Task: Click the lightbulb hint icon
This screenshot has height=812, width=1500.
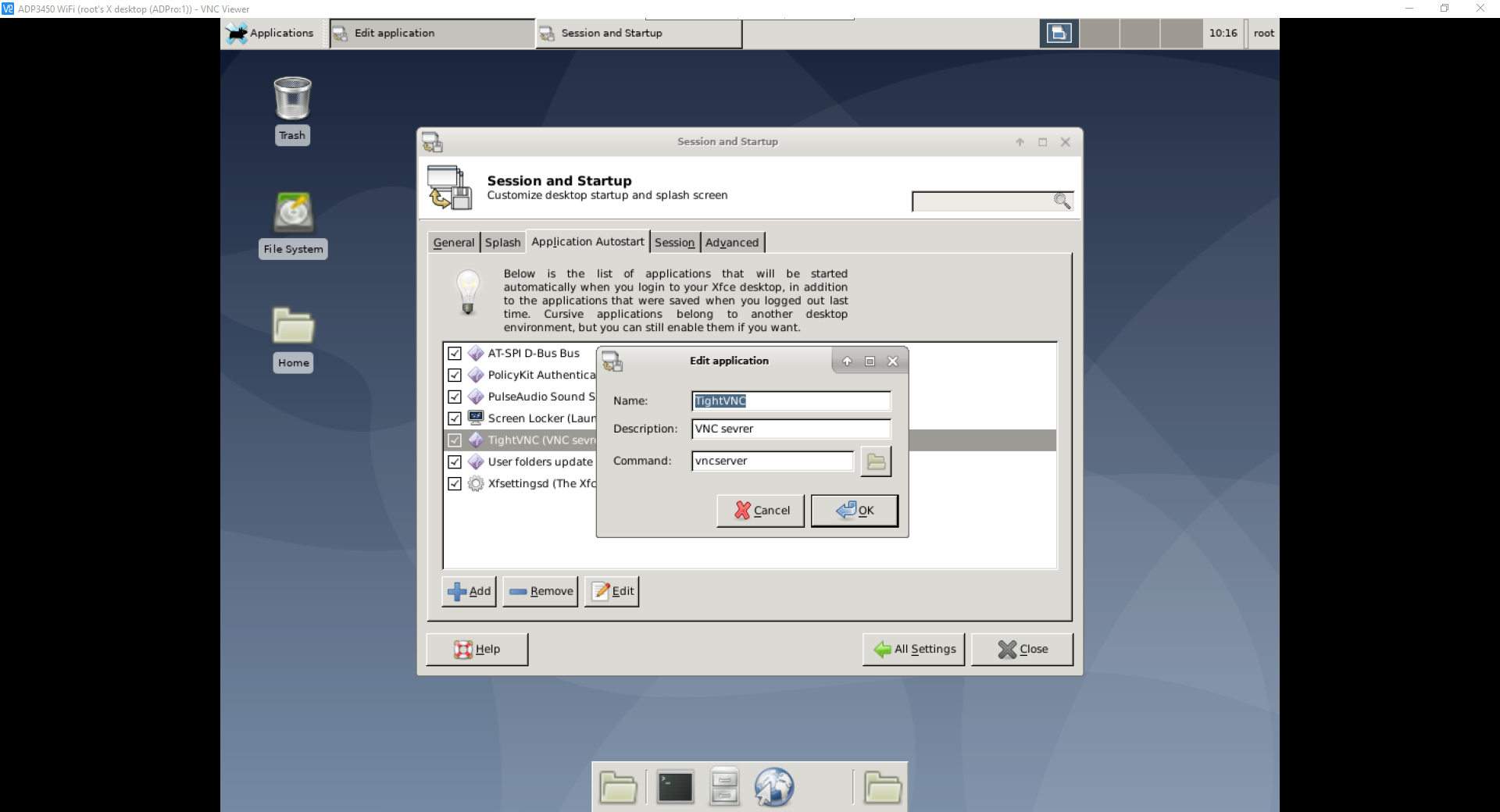Action: point(468,292)
